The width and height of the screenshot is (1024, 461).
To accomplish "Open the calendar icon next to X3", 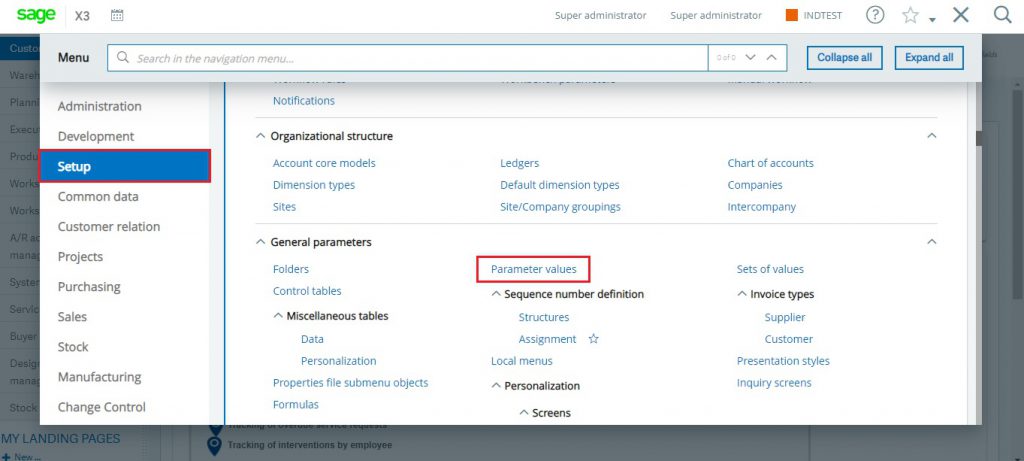I will pos(117,15).
